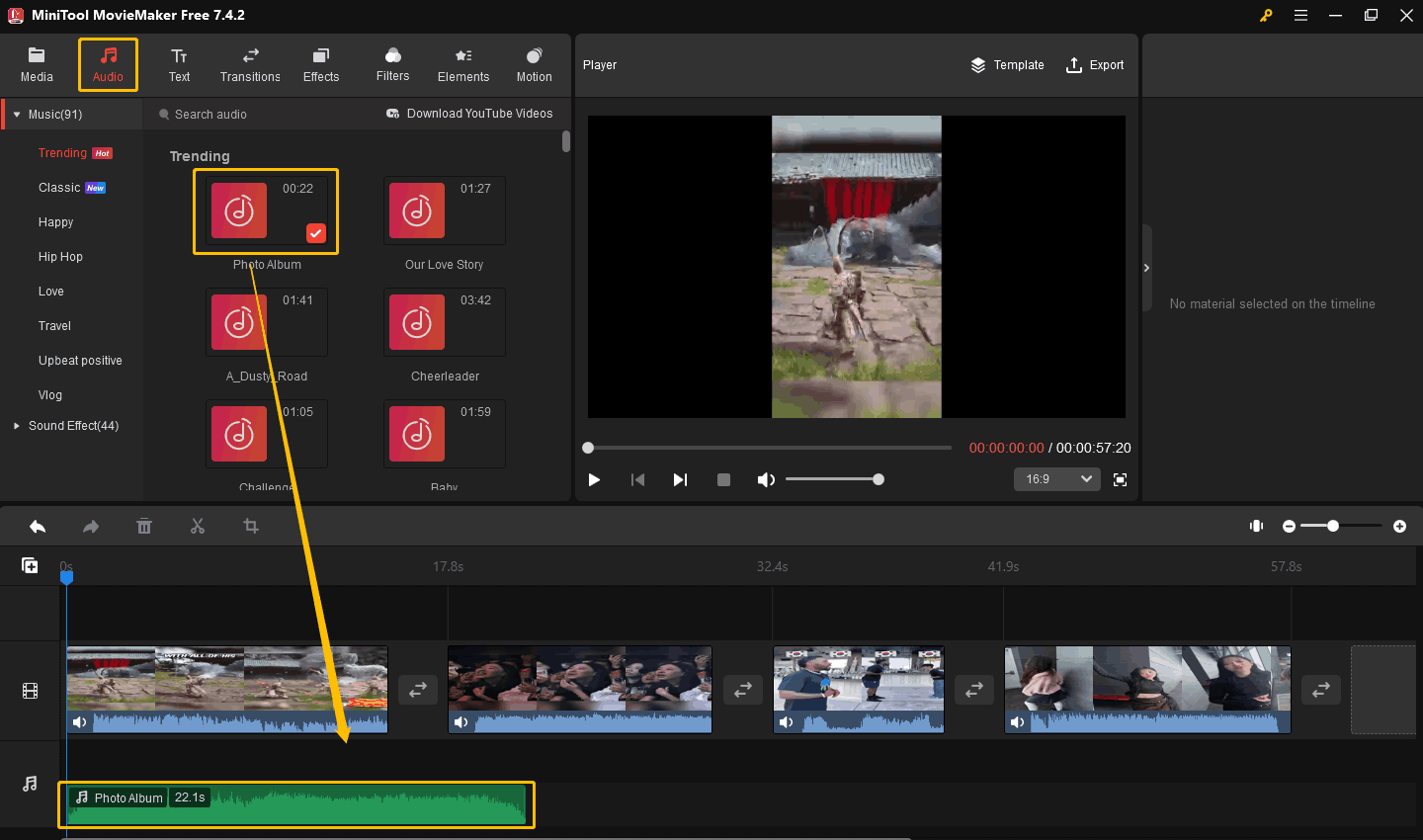
Task: Add a new track
Action: pyautogui.click(x=30, y=565)
